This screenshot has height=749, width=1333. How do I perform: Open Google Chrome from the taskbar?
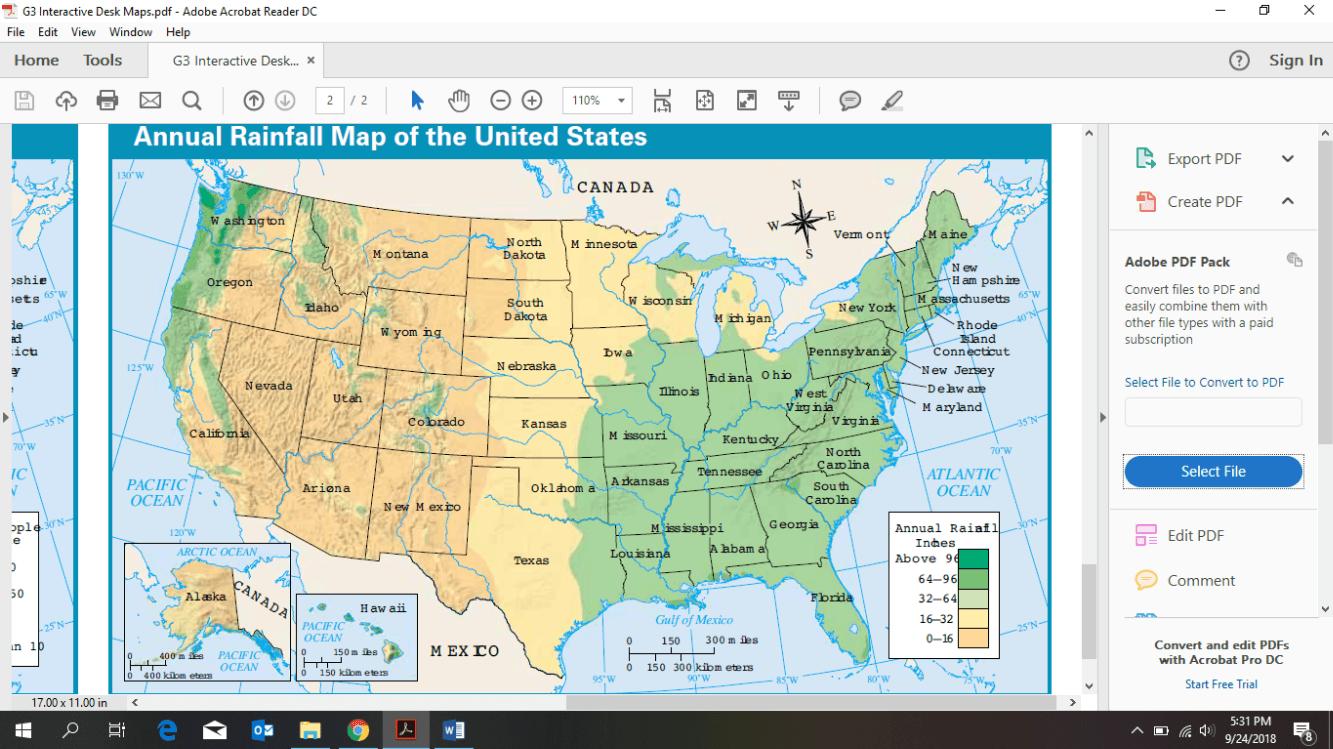pyautogui.click(x=358, y=731)
